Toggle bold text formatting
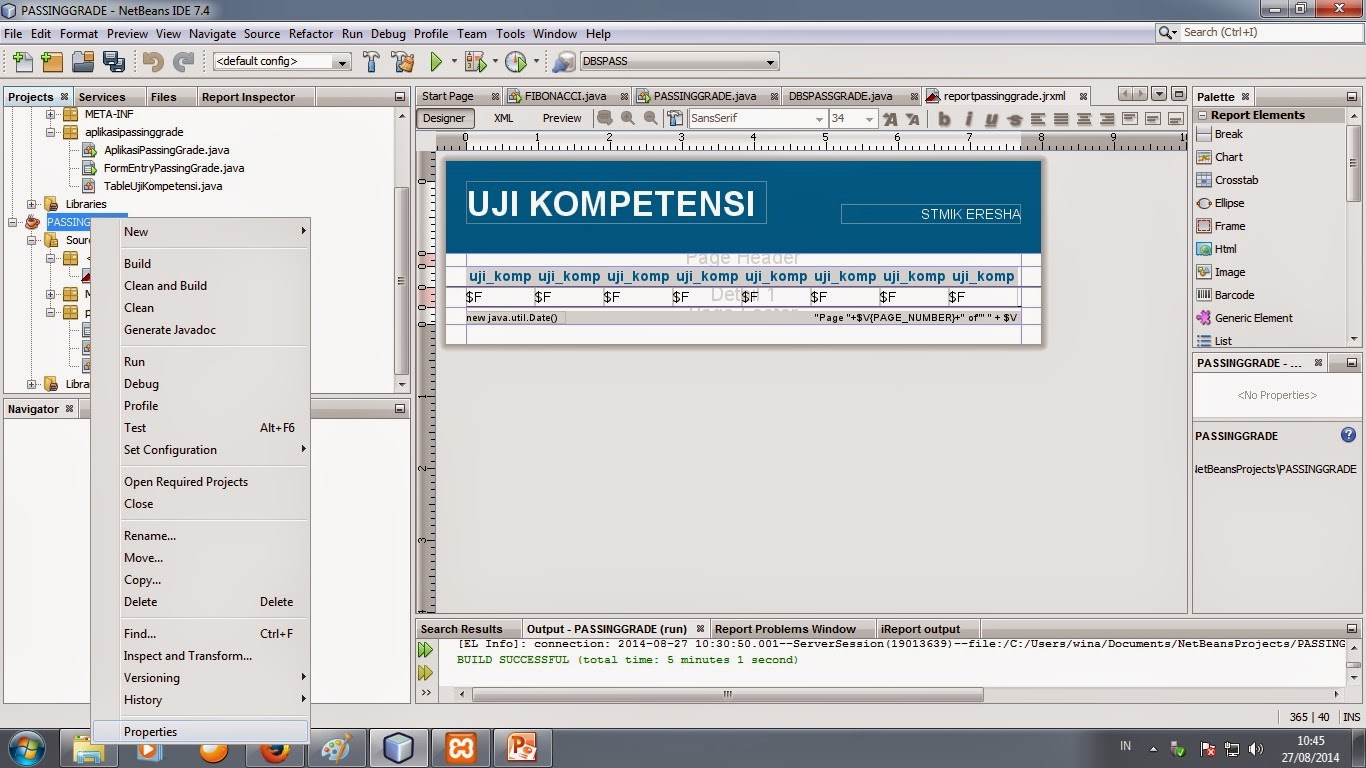Image resolution: width=1366 pixels, height=768 pixels. tap(945, 119)
